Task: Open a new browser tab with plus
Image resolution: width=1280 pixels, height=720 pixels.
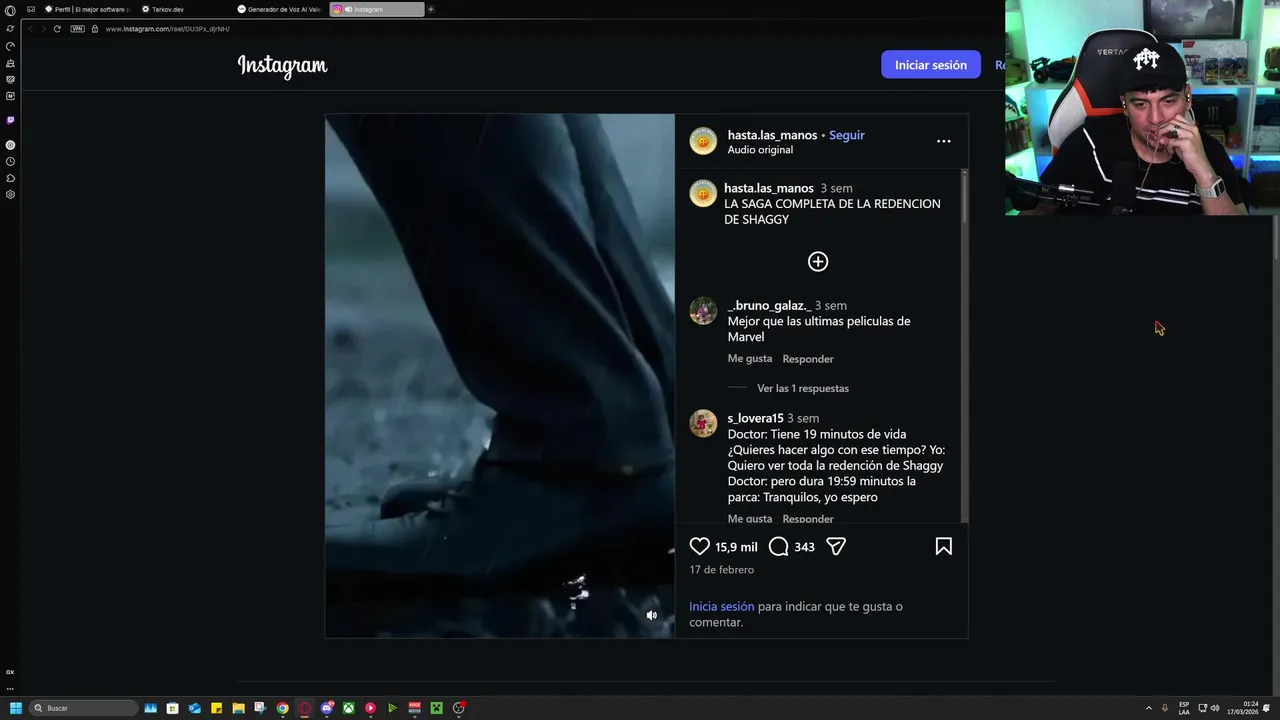Action: (x=431, y=9)
